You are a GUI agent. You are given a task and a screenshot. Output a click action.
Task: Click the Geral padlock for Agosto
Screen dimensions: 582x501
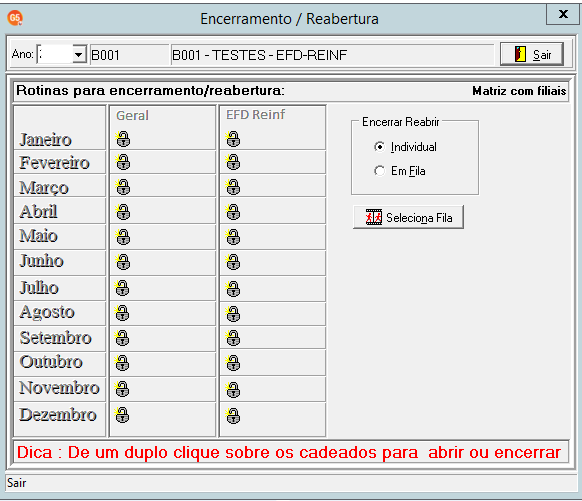(x=122, y=313)
